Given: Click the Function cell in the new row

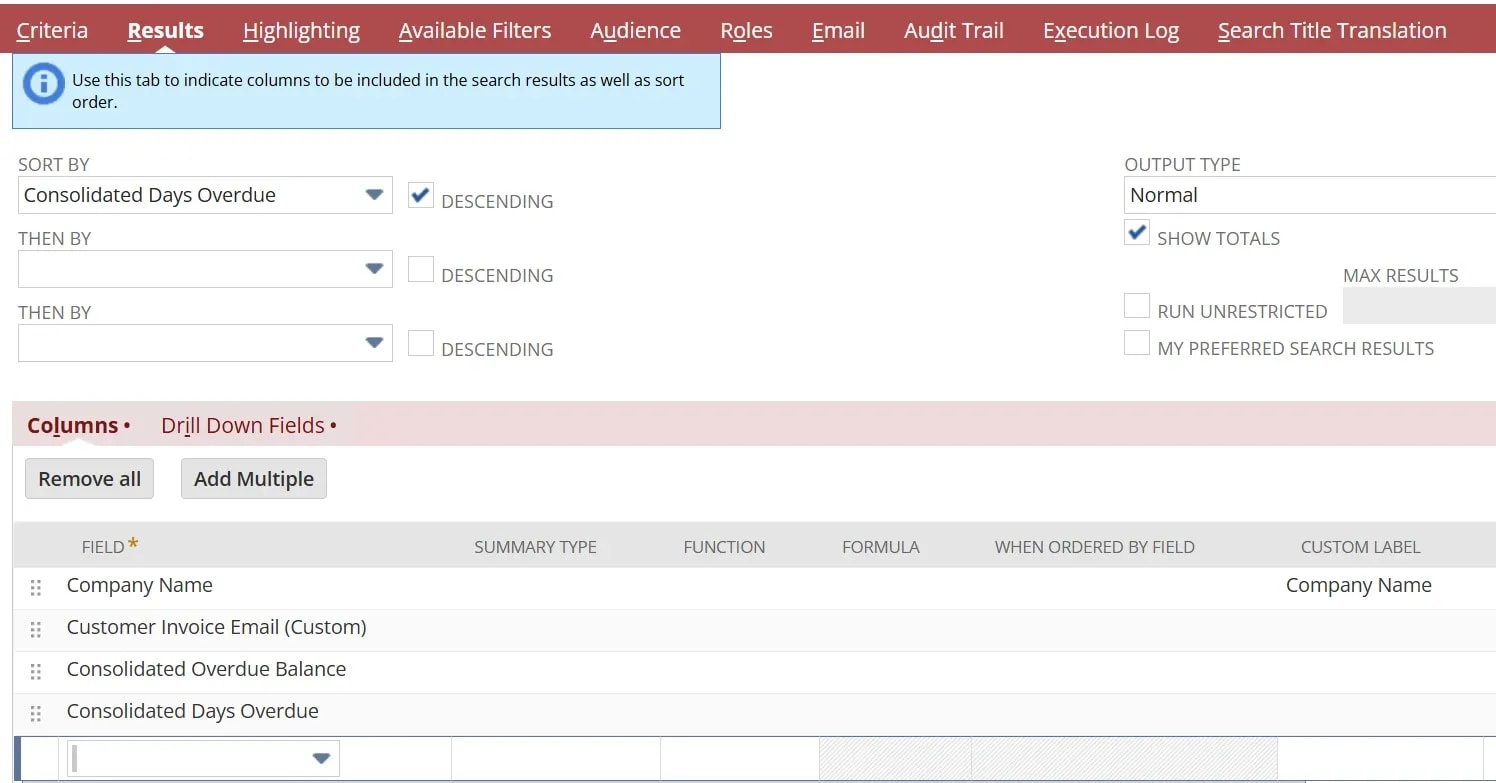Looking at the screenshot, I should 739,759.
